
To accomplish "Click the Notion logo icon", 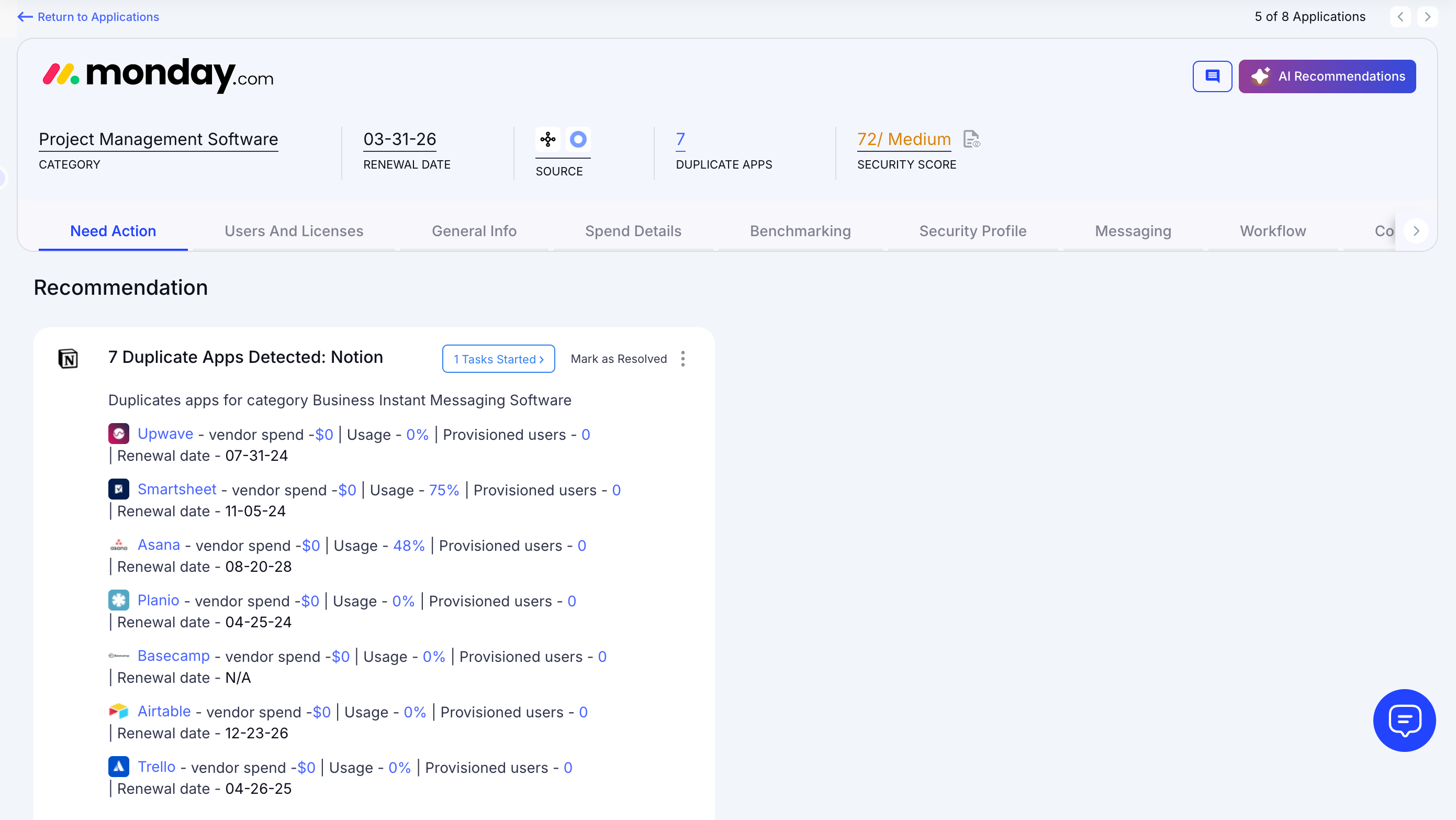I will (x=68, y=359).
